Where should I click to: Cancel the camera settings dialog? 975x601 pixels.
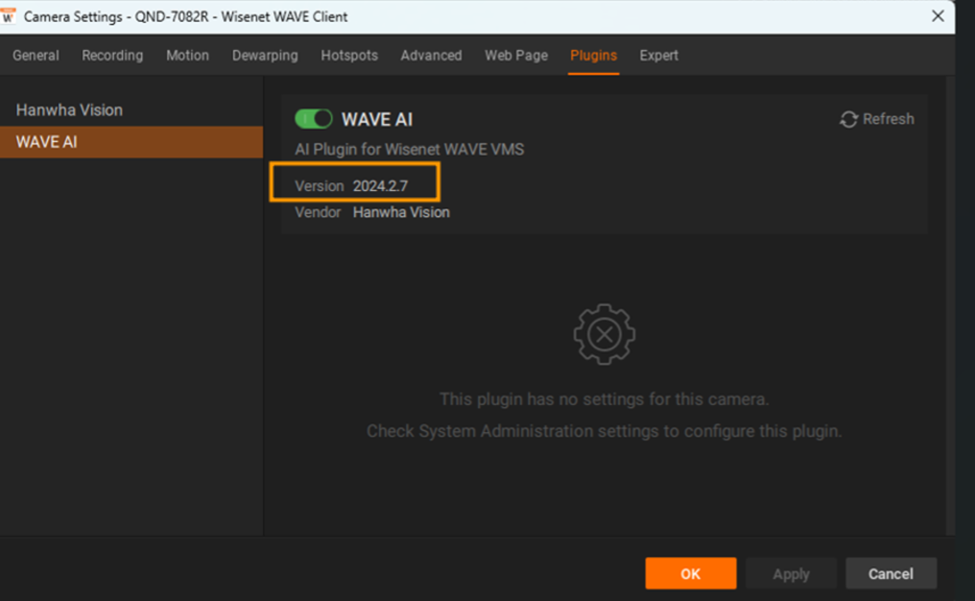890,573
